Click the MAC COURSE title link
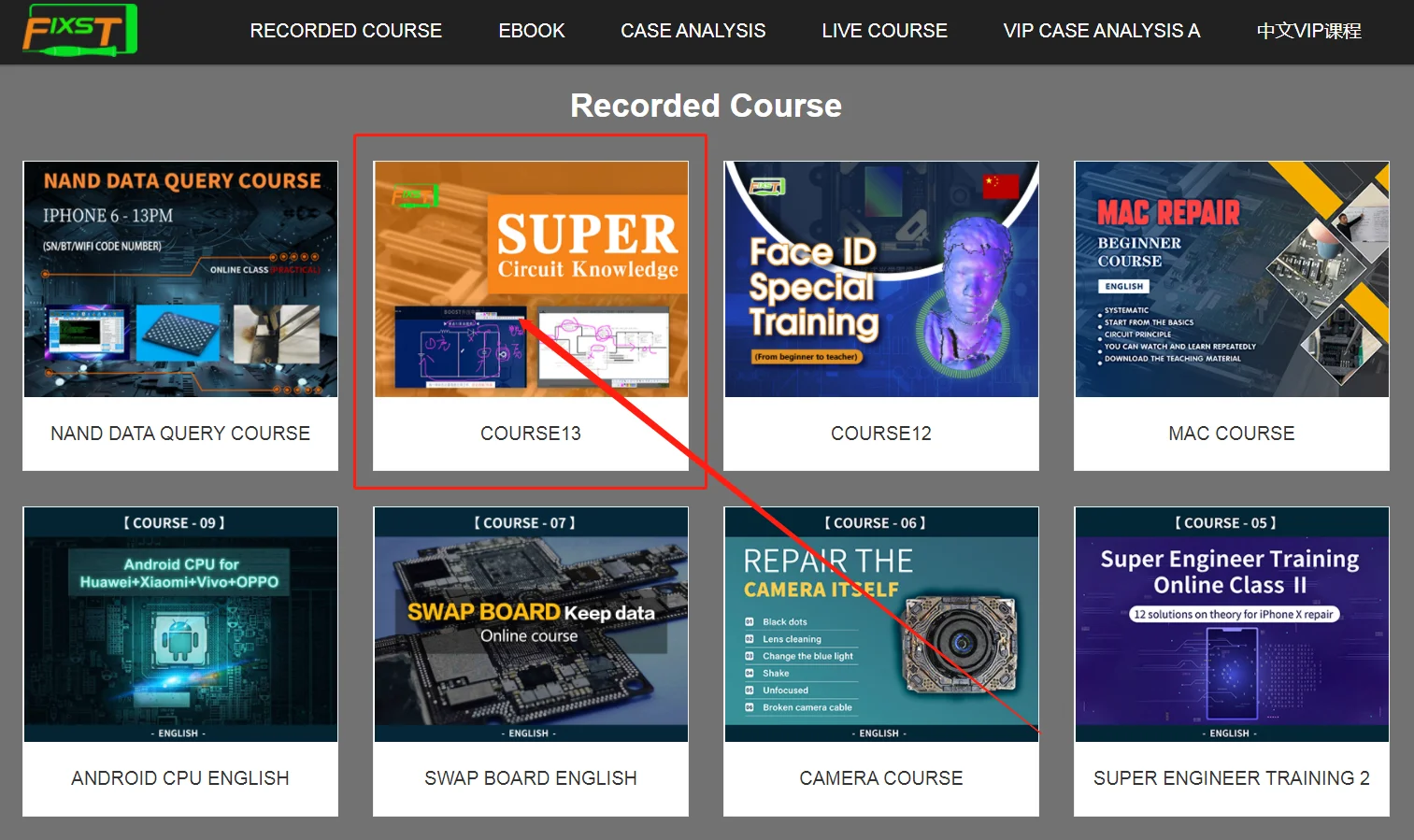1414x840 pixels. [1232, 434]
